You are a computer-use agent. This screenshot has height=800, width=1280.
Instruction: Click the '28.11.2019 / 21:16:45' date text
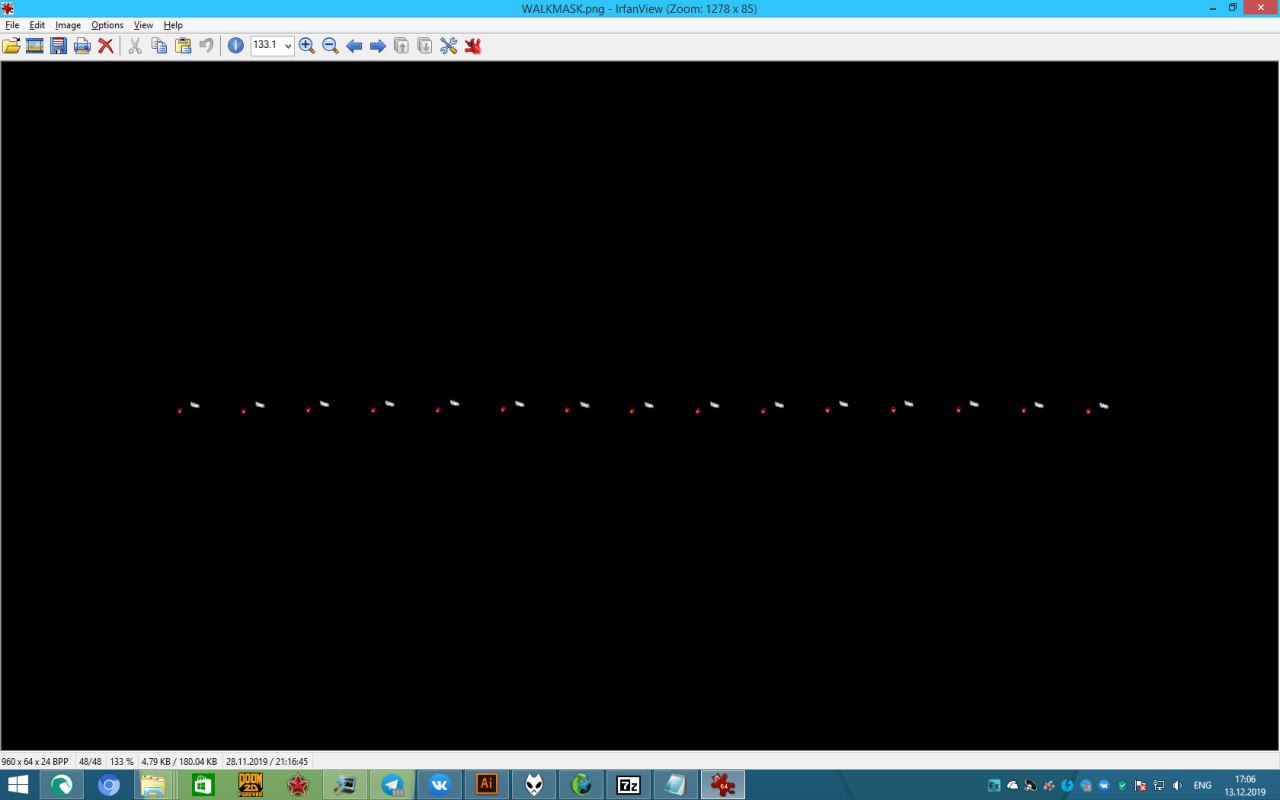(x=267, y=762)
